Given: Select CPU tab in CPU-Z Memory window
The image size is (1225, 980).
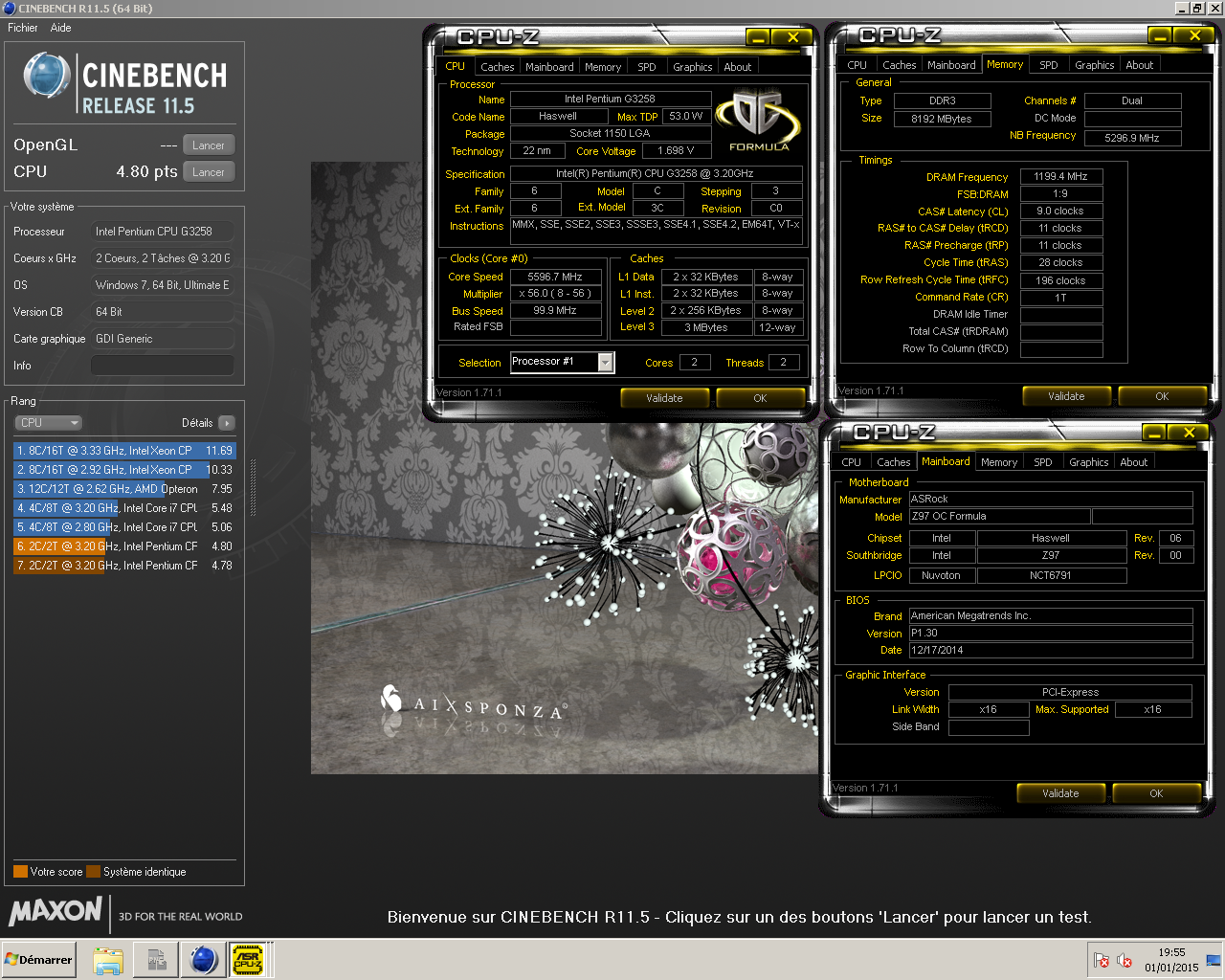Looking at the screenshot, I should coord(857,65).
